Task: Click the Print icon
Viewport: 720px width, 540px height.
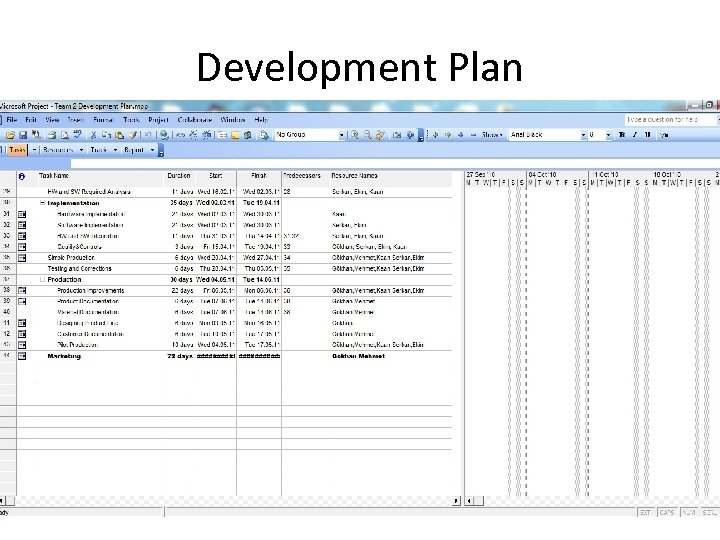Action: [52, 135]
